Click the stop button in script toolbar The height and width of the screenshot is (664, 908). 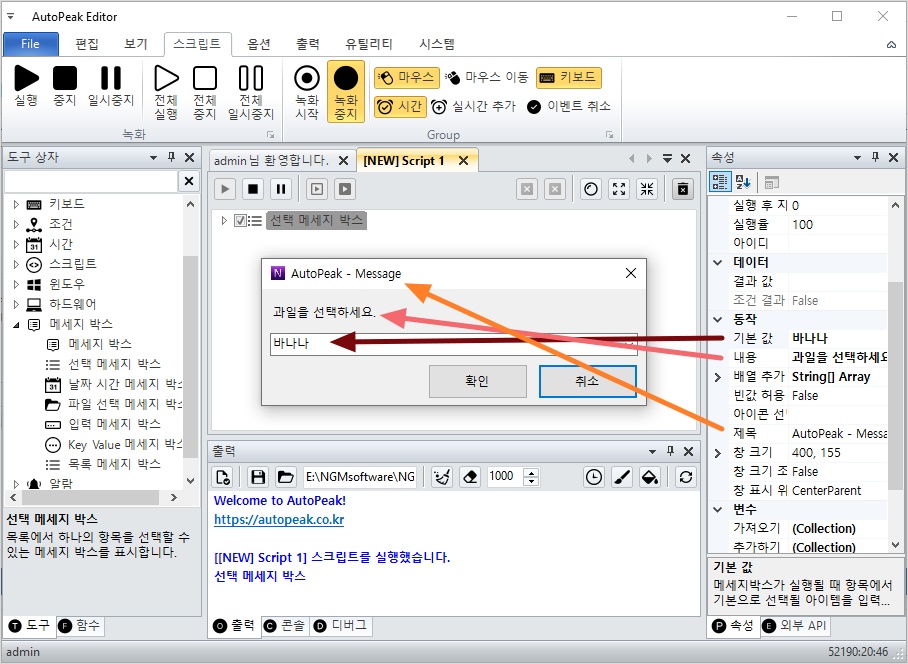point(253,189)
